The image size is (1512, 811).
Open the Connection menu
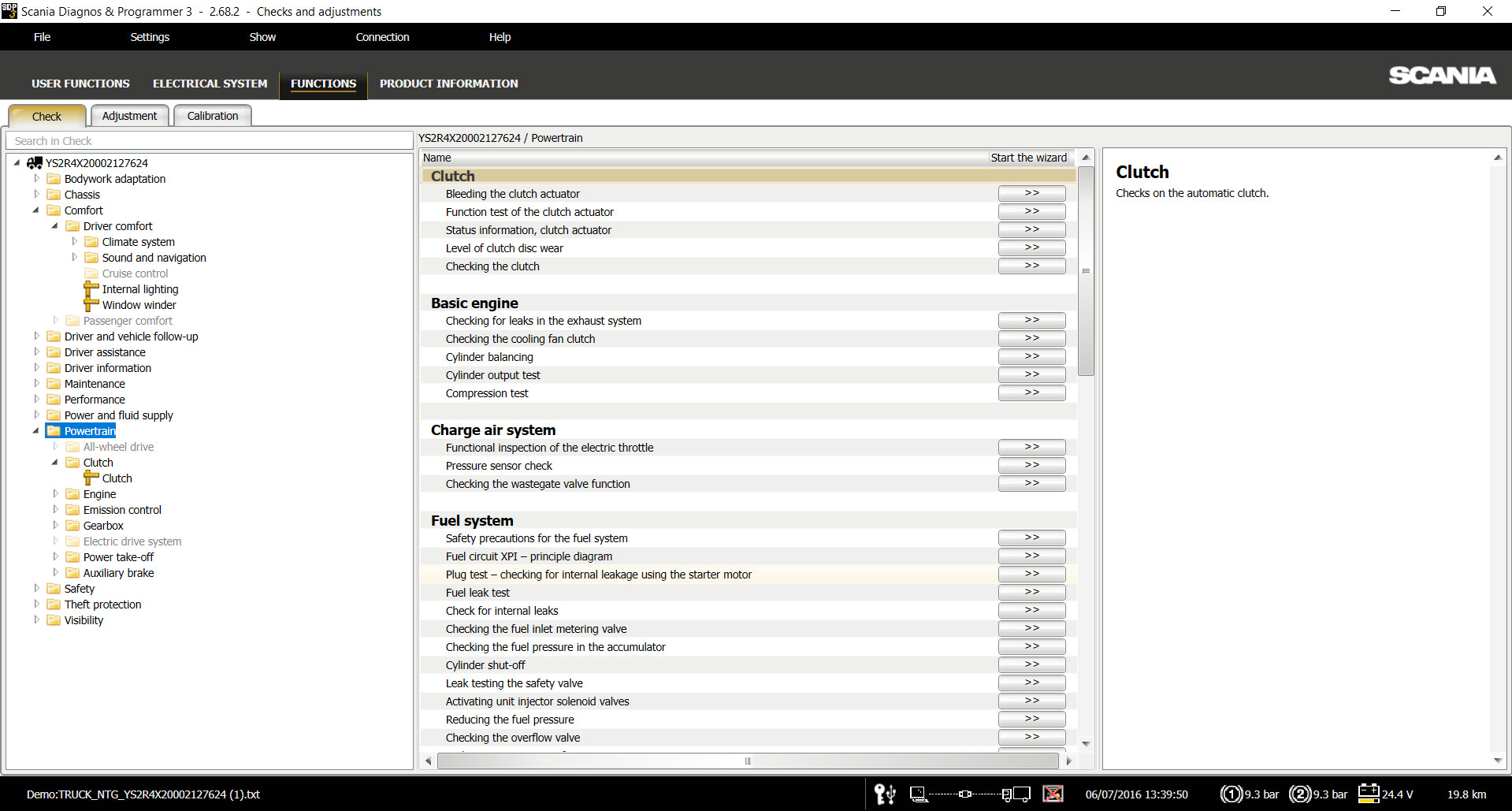point(382,37)
